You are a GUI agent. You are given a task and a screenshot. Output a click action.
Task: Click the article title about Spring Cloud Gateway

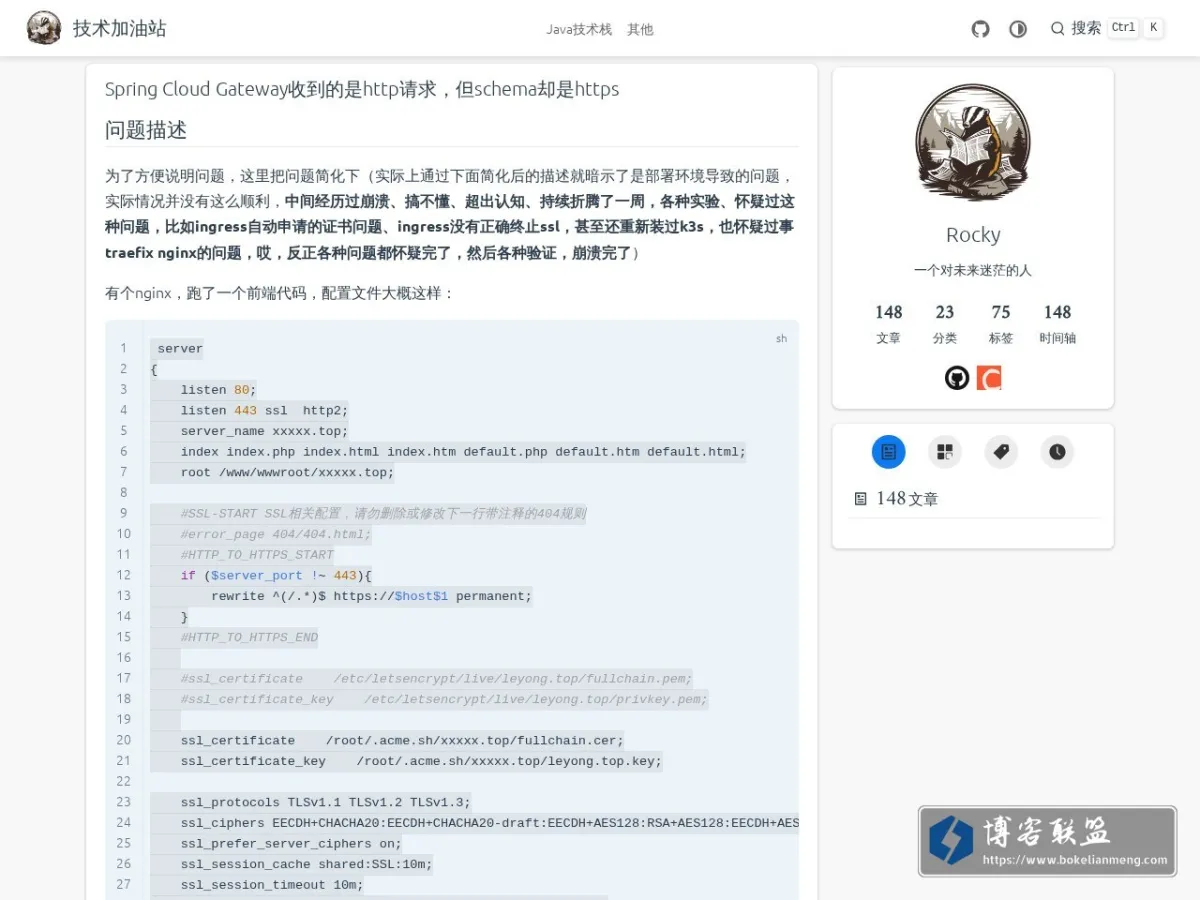362,89
